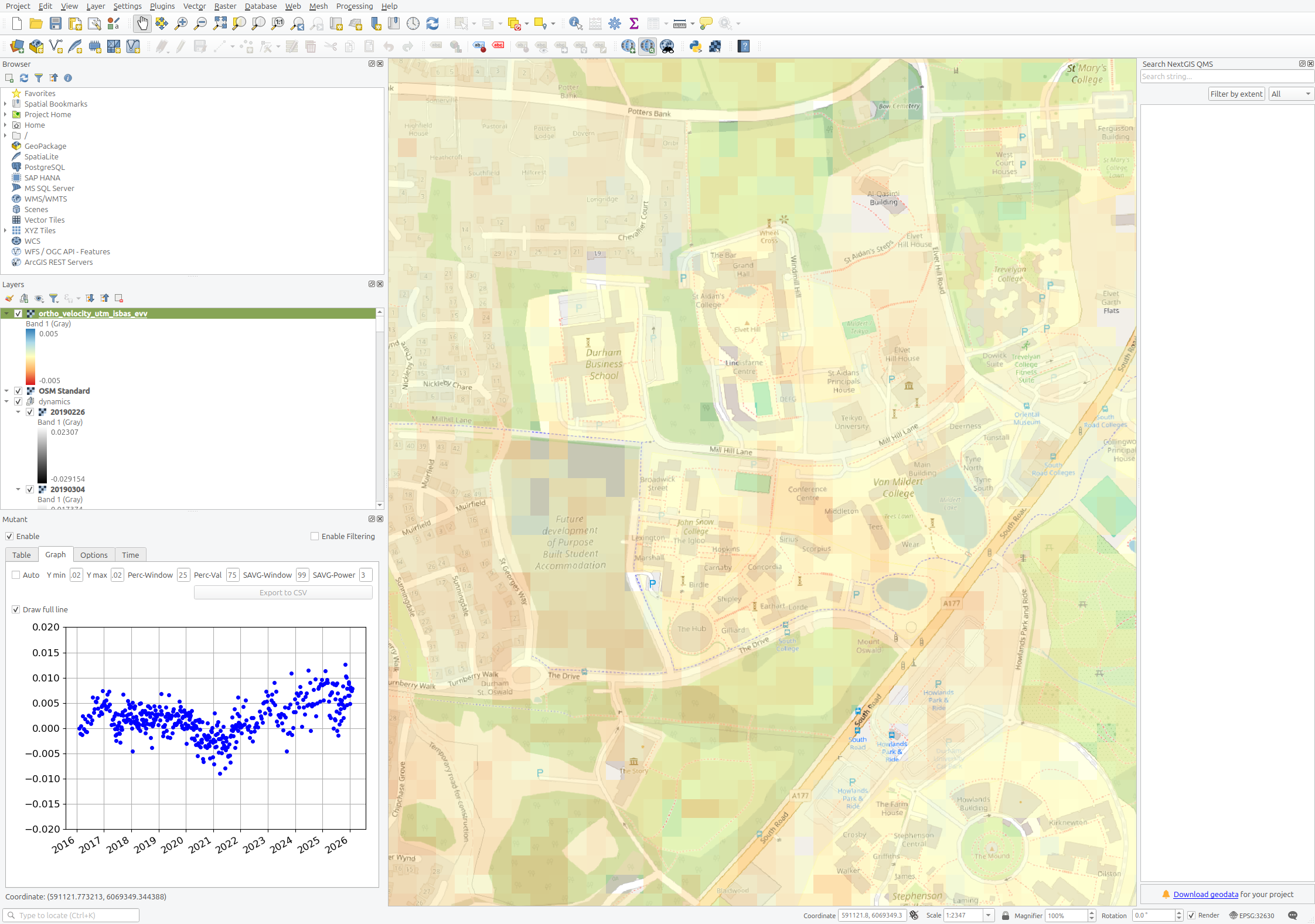The height and width of the screenshot is (924, 1315).
Task: Collapse the 20190304 layer legend
Action: (18, 489)
